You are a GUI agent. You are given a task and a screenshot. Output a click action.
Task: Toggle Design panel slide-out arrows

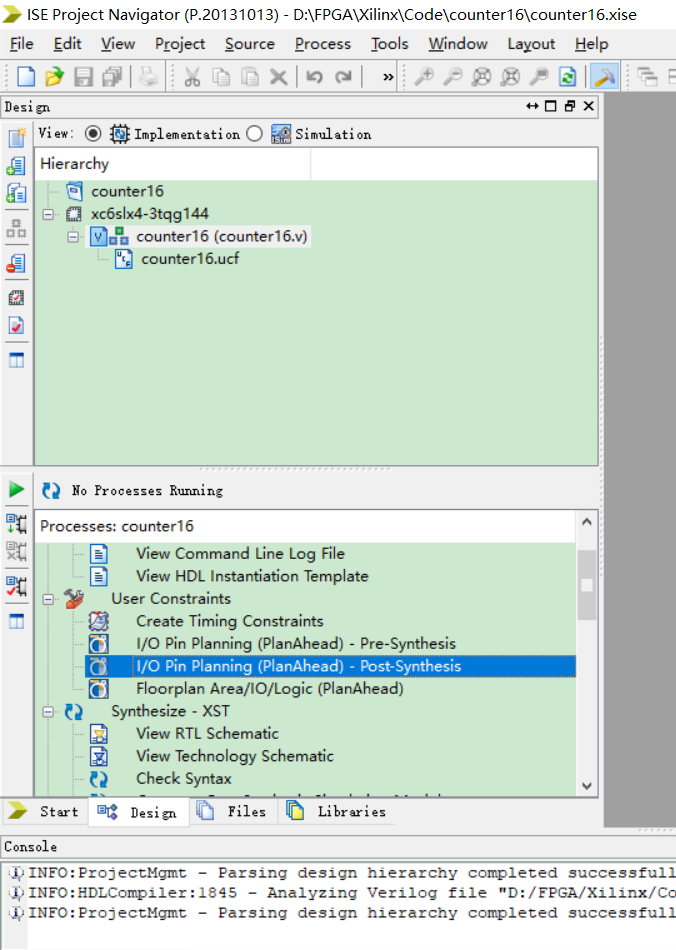pyautogui.click(x=532, y=107)
